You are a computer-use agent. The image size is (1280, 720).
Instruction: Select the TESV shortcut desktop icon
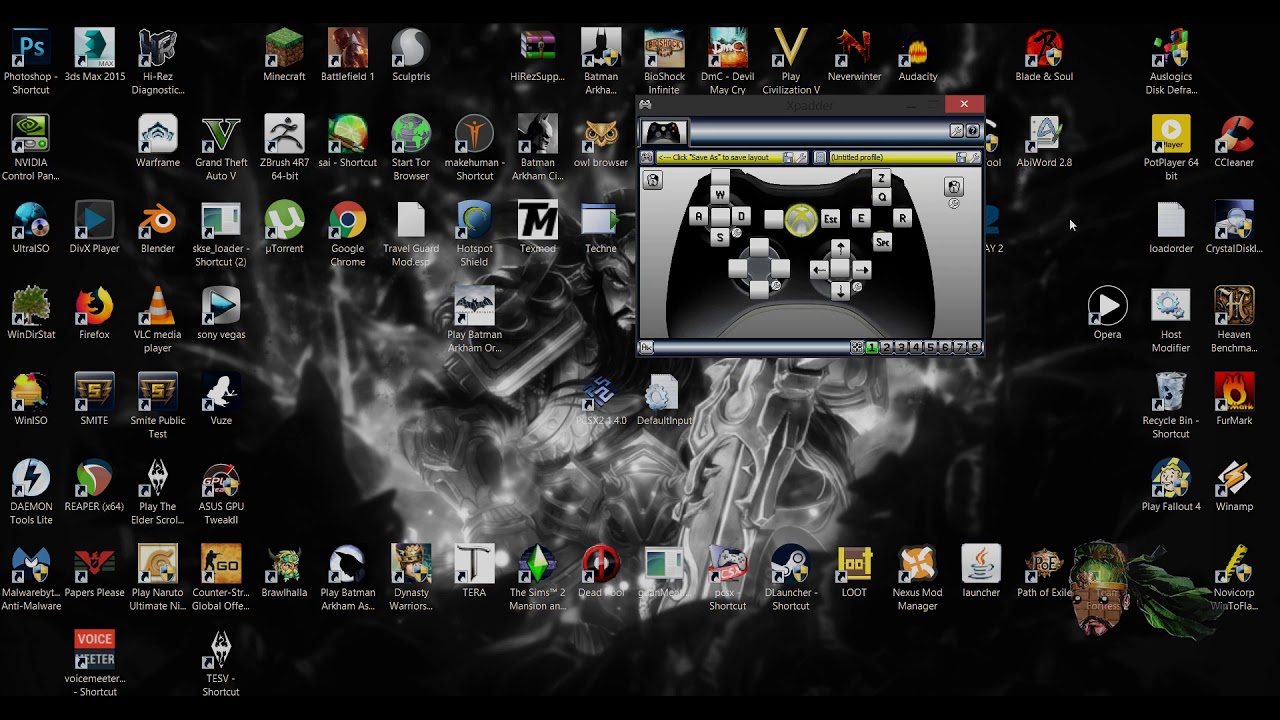221,664
